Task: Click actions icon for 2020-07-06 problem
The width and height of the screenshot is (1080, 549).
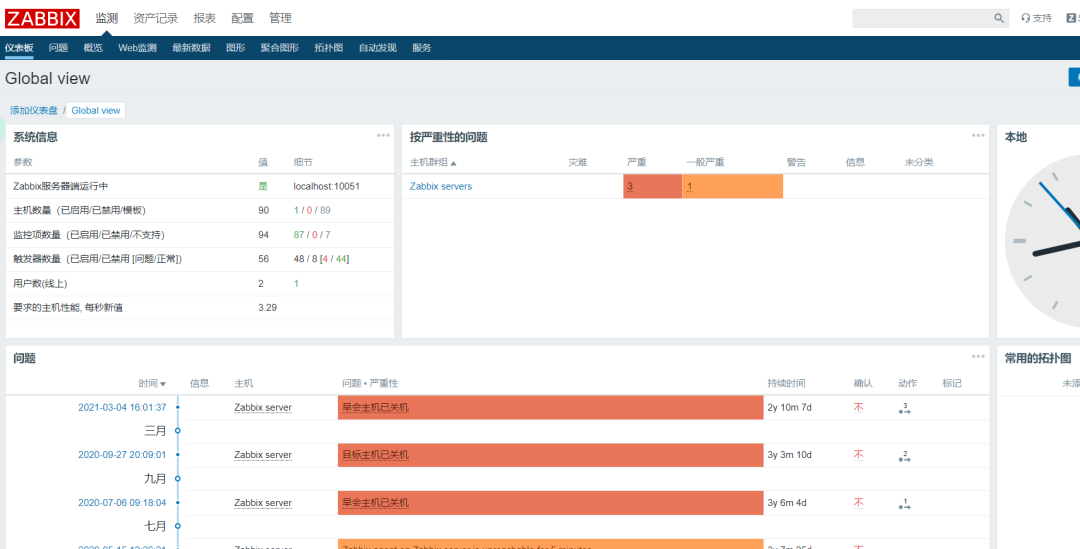Action: pyautogui.click(x=905, y=504)
